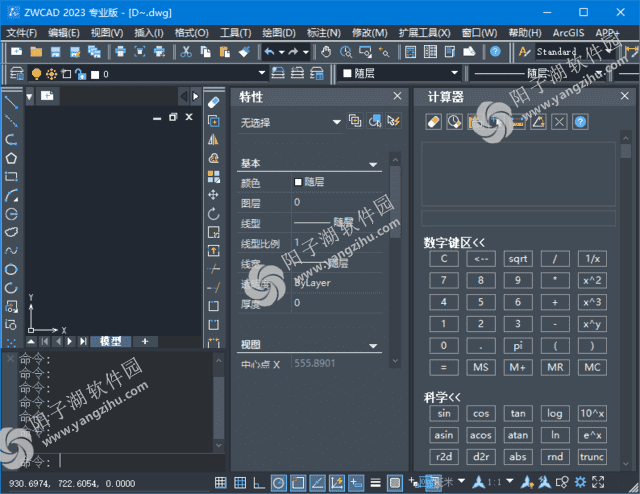This screenshot has height=494, width=640.
Task: Click the MS memory store button
Action: click(481, 367)
